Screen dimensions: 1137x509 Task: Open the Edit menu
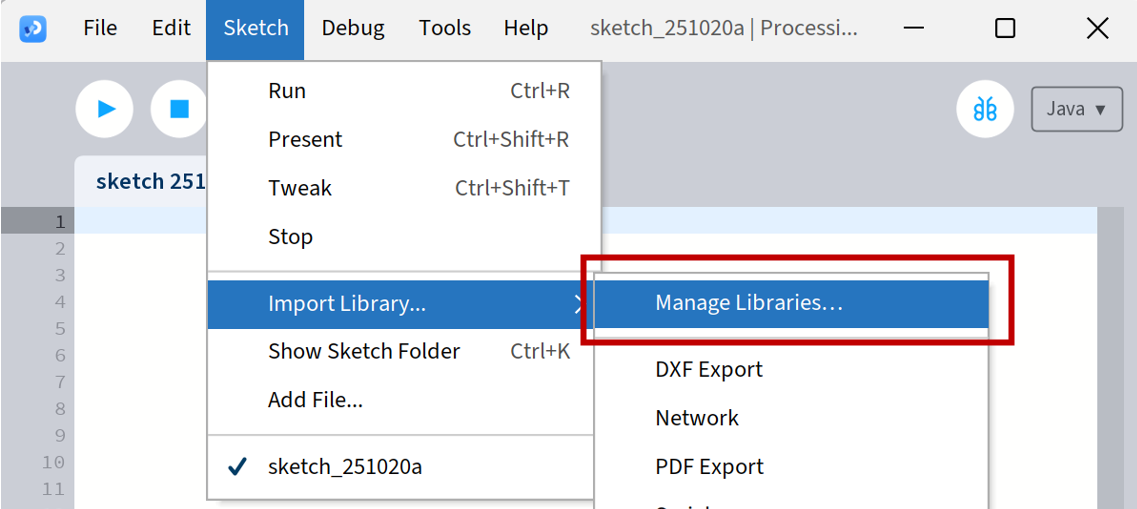tap(171, 28)
